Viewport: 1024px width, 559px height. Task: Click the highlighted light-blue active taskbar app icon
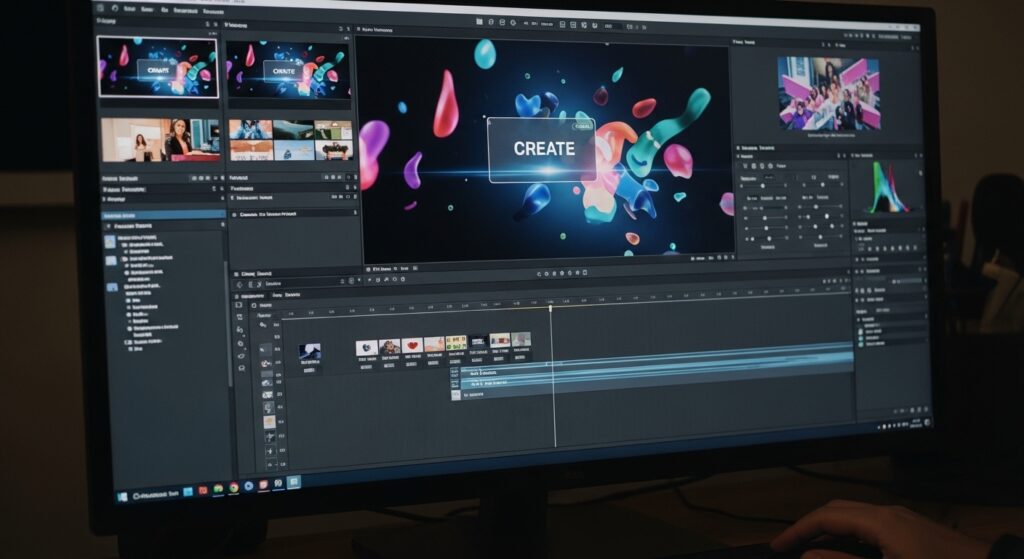click(x=294, y=482)
